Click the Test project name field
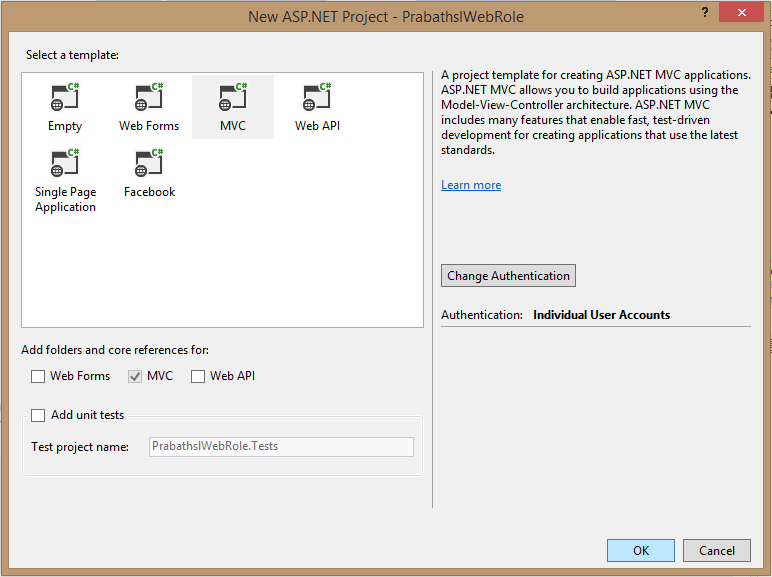This screenshot has width=772, height=577. [x=281, y=447]
